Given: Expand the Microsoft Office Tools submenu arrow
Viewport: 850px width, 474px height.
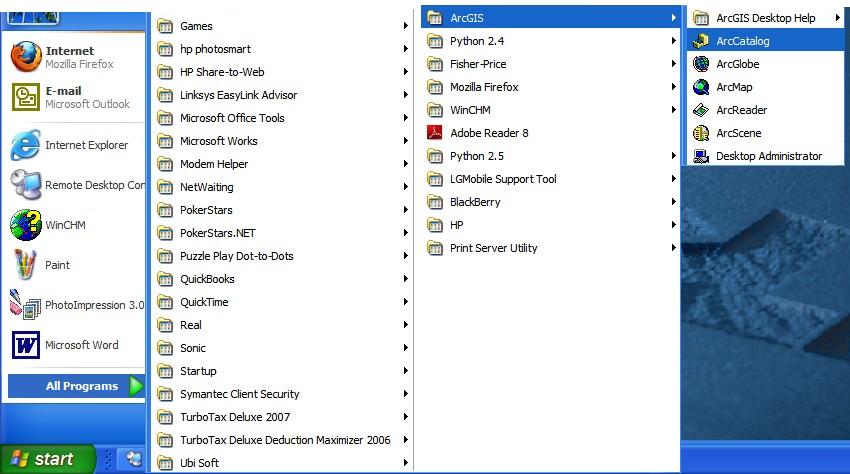Looking at the screenshot, I should [x=405, y=118].
